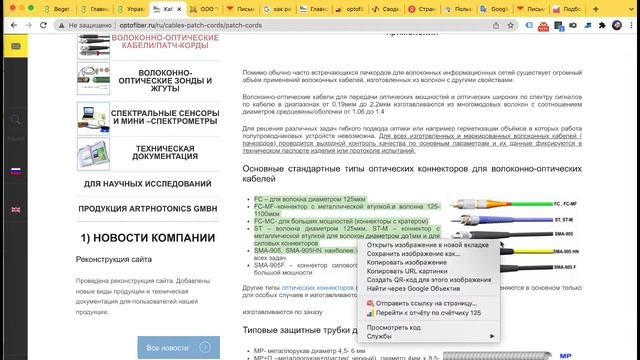The image size is (640, 360).
Task: Open a new browser tab
Action: click(x=596, y=9)
